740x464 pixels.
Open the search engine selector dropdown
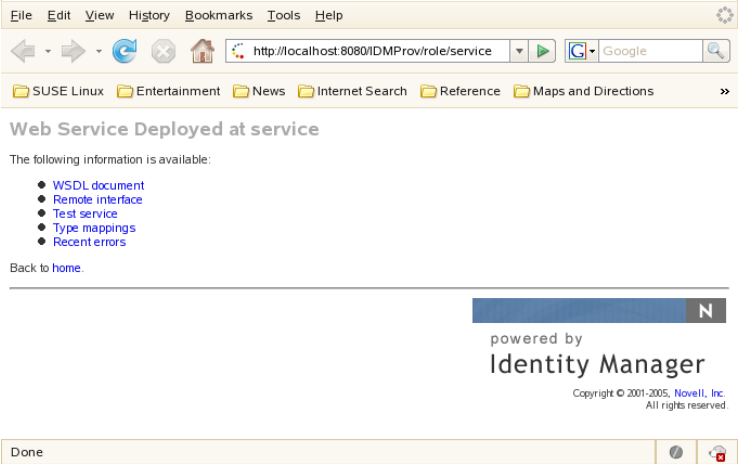click(592, 51)
